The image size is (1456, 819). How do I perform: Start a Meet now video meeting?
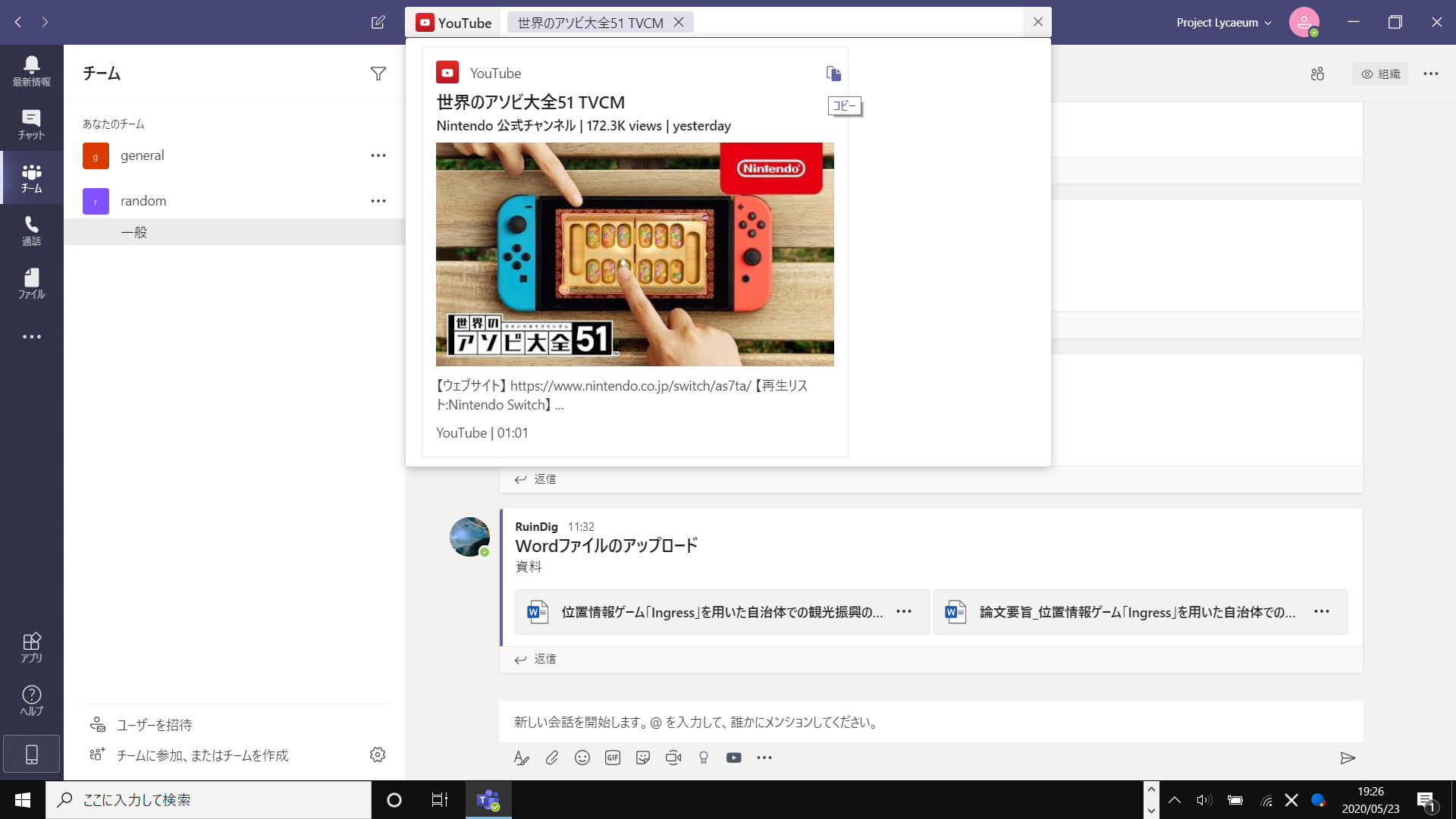(x=673, y=757)
